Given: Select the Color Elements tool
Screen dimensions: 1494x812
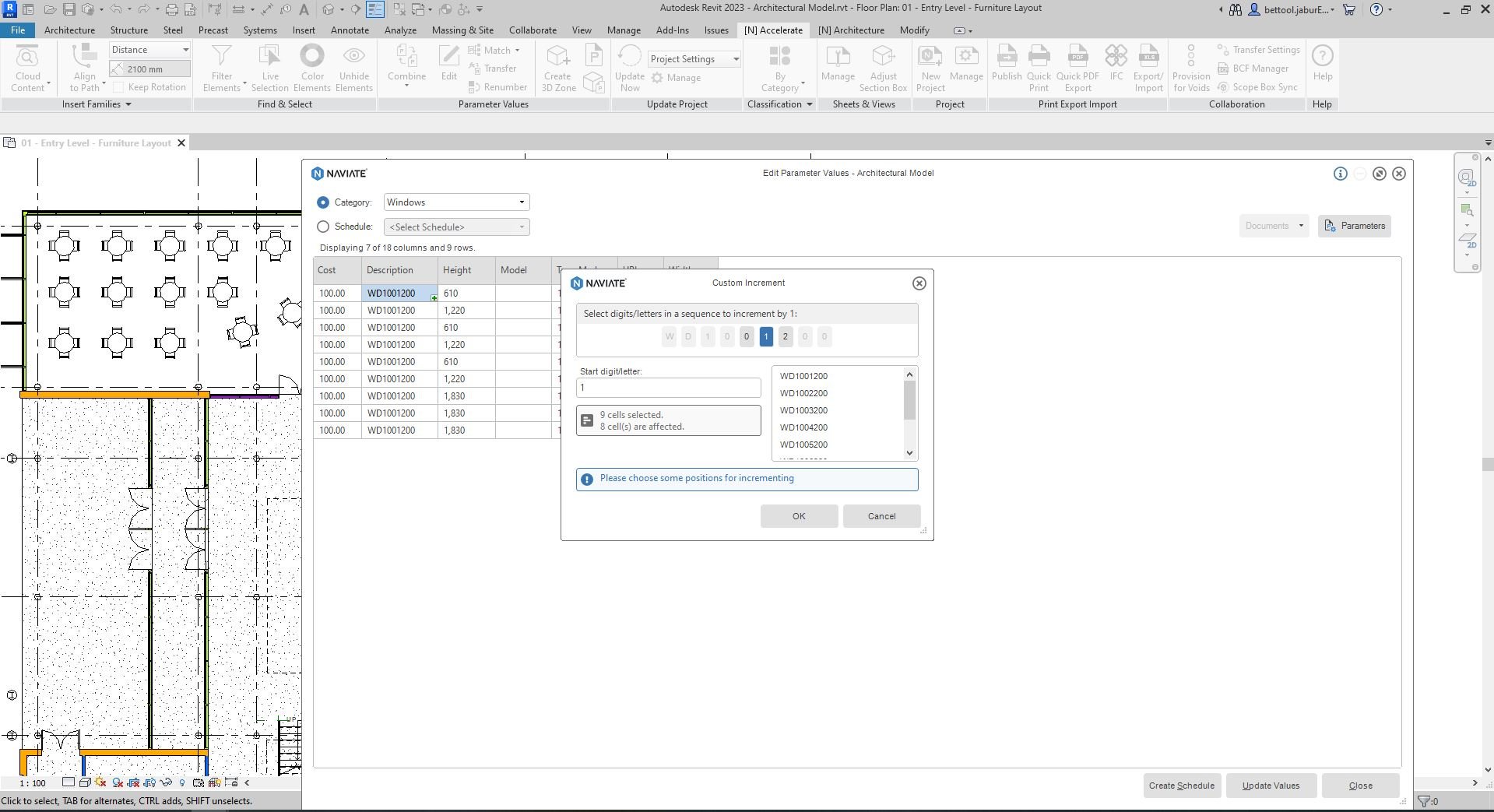Looking at the screenshot, I should click(x=311, y=66).
